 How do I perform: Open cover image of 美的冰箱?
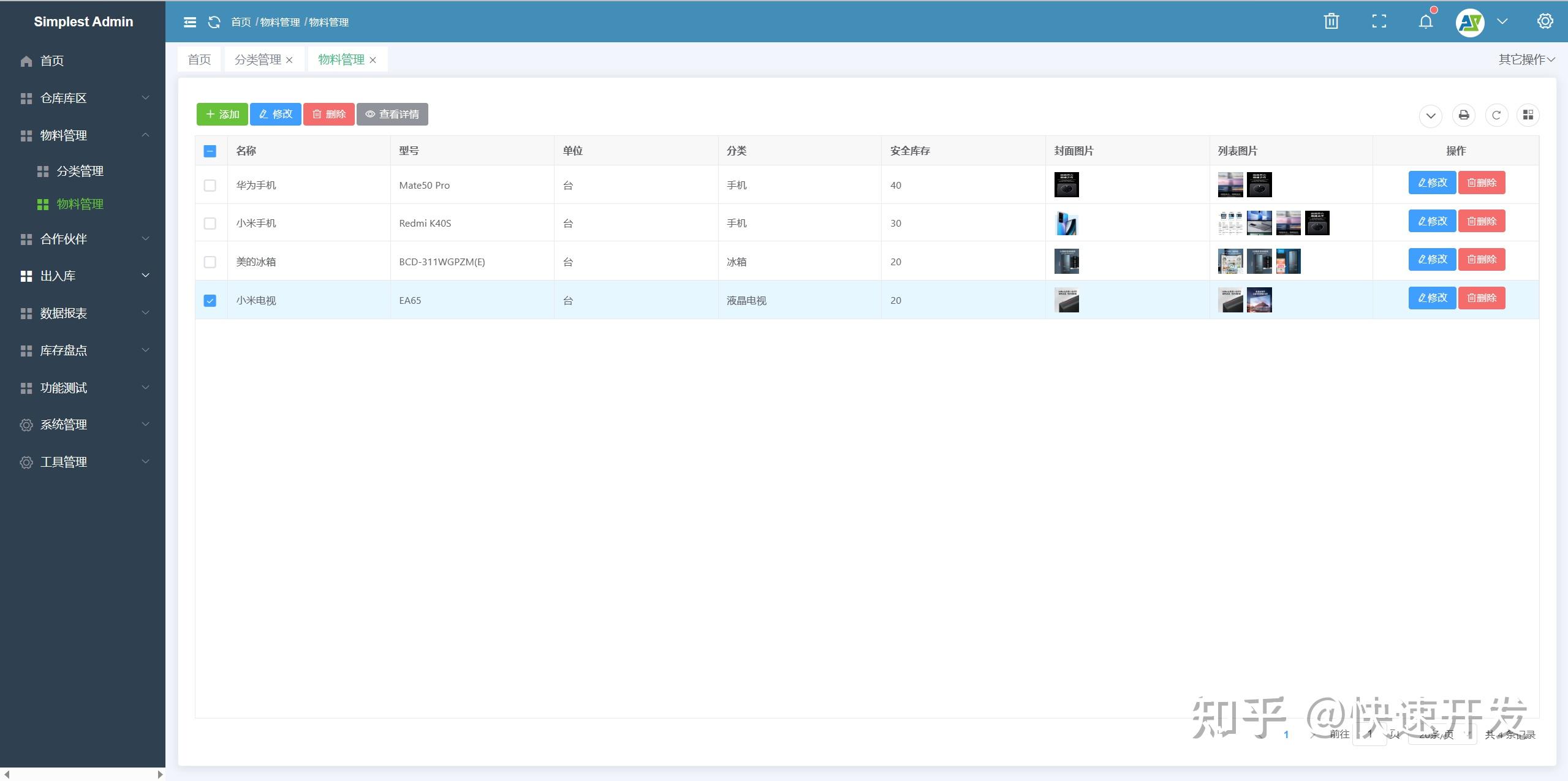pos(1067,261)
